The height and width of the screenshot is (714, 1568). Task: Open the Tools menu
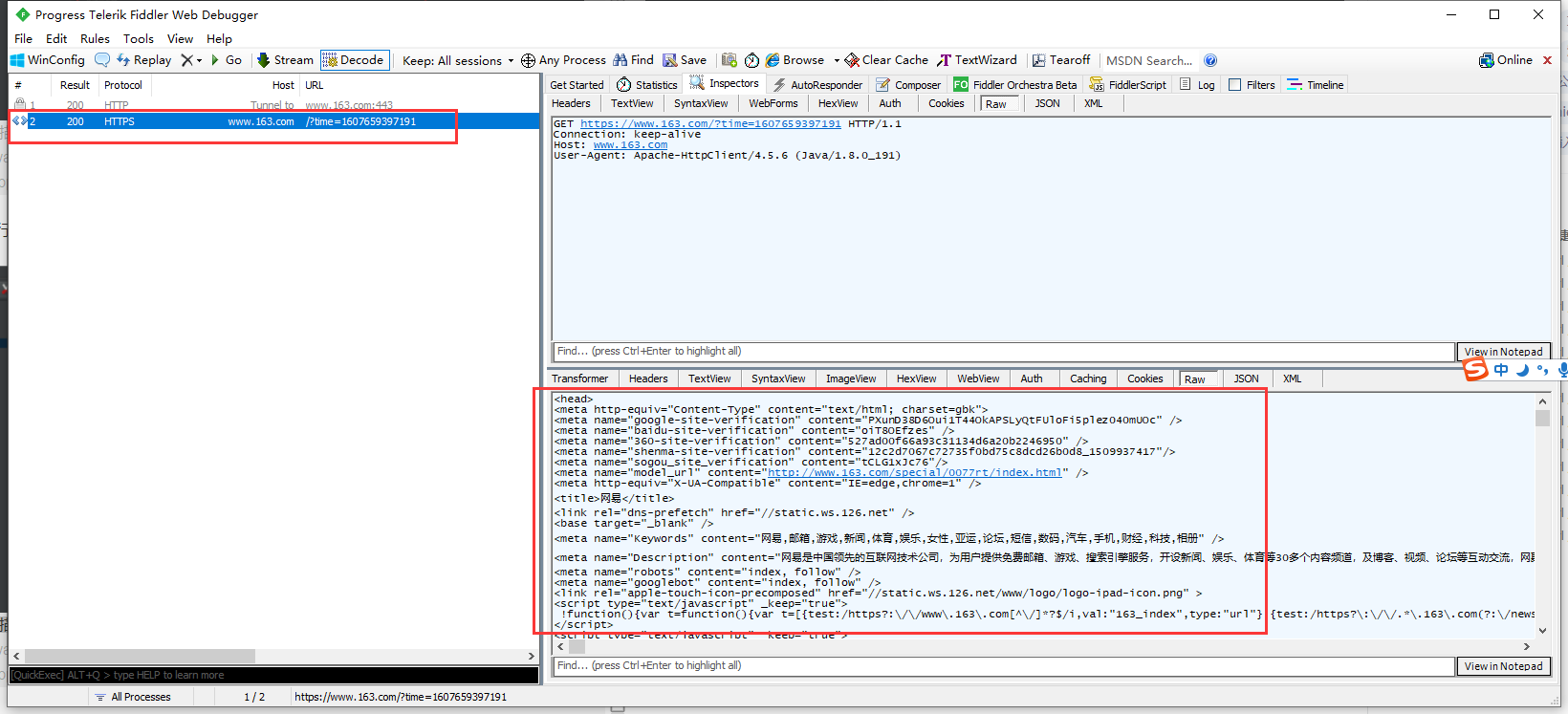pos(139,39)
